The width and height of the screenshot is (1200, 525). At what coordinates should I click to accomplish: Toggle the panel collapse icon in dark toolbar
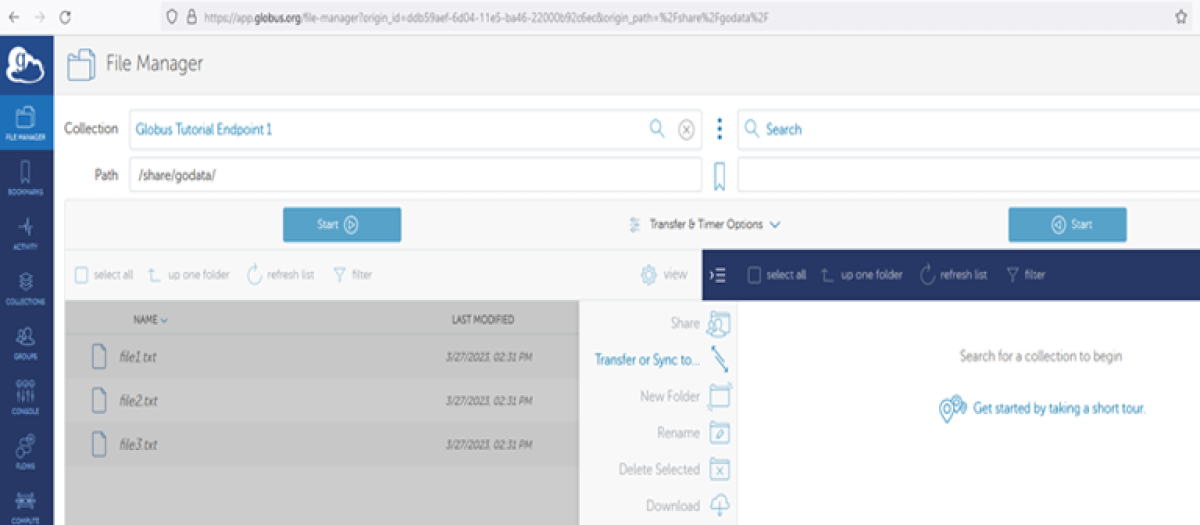click(719, 274)
